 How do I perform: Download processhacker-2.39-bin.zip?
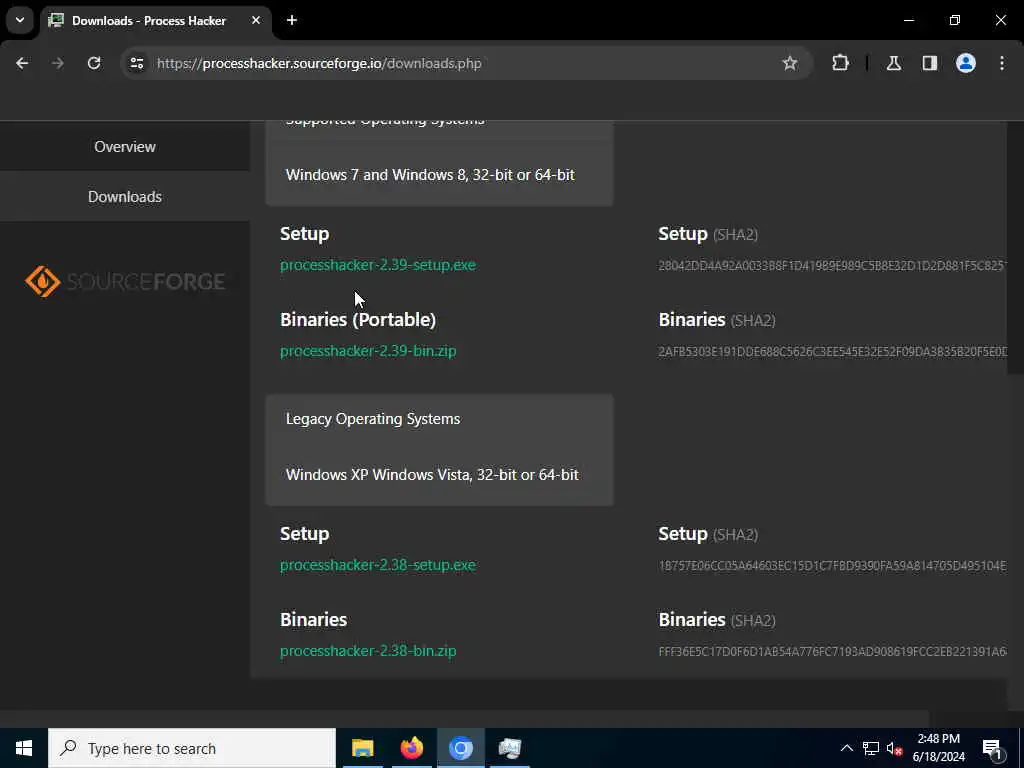[368, 351]
